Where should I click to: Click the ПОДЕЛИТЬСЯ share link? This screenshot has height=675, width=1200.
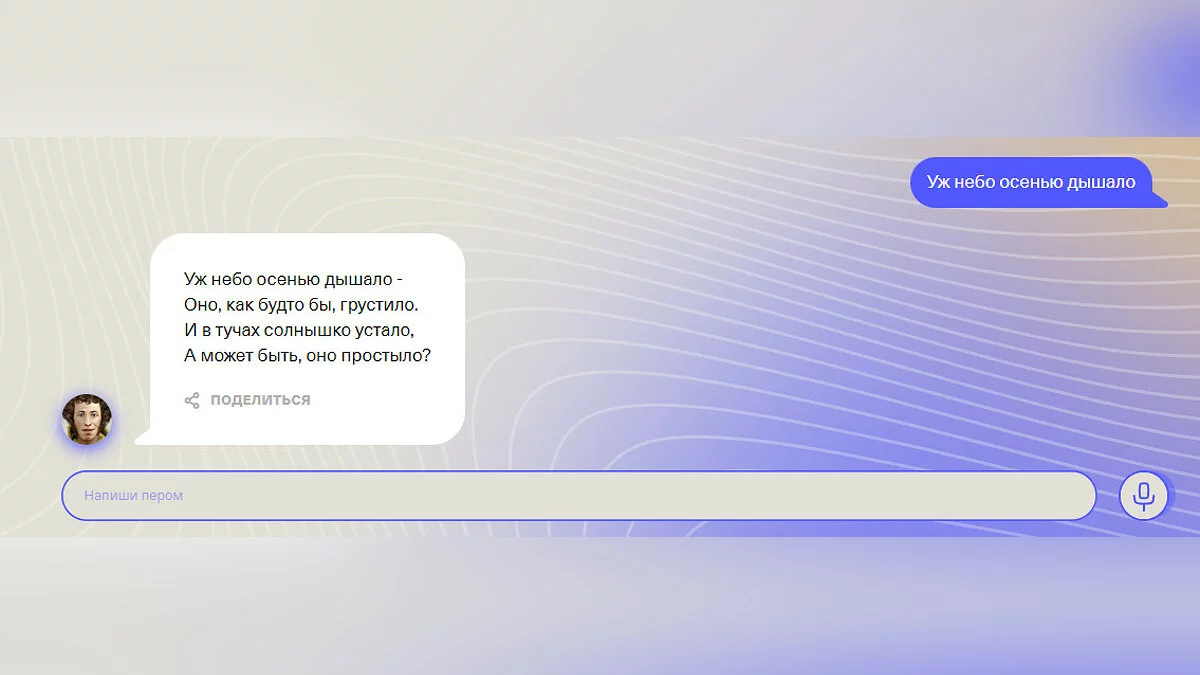coord(260,400)
